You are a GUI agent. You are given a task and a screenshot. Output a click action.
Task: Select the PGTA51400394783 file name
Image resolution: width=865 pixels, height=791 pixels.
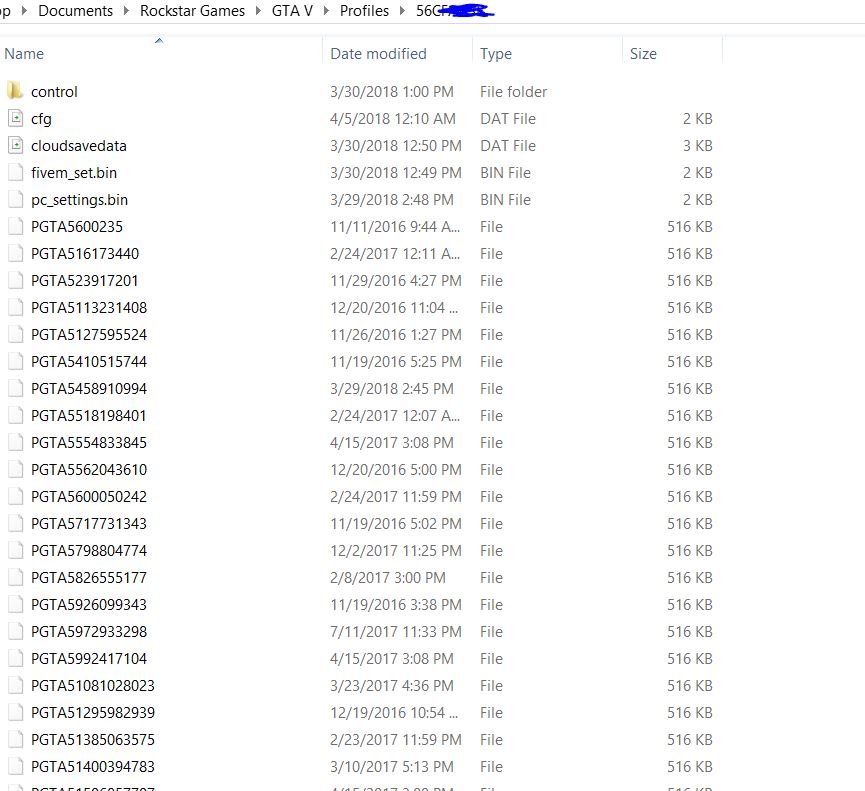coord(93,767)
